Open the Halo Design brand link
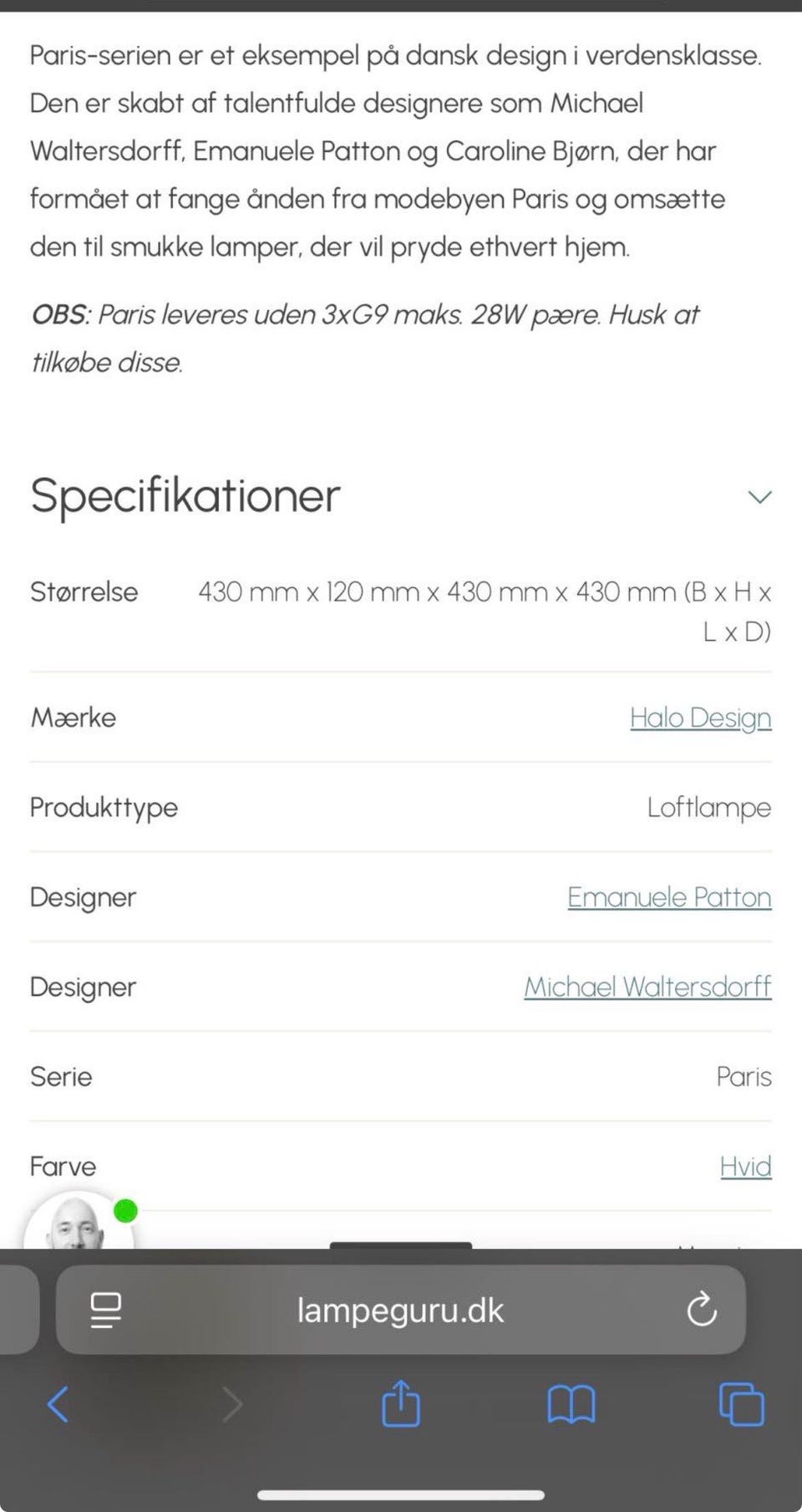The width and height of the screenshot is (802, 1512). click(700, 718)
